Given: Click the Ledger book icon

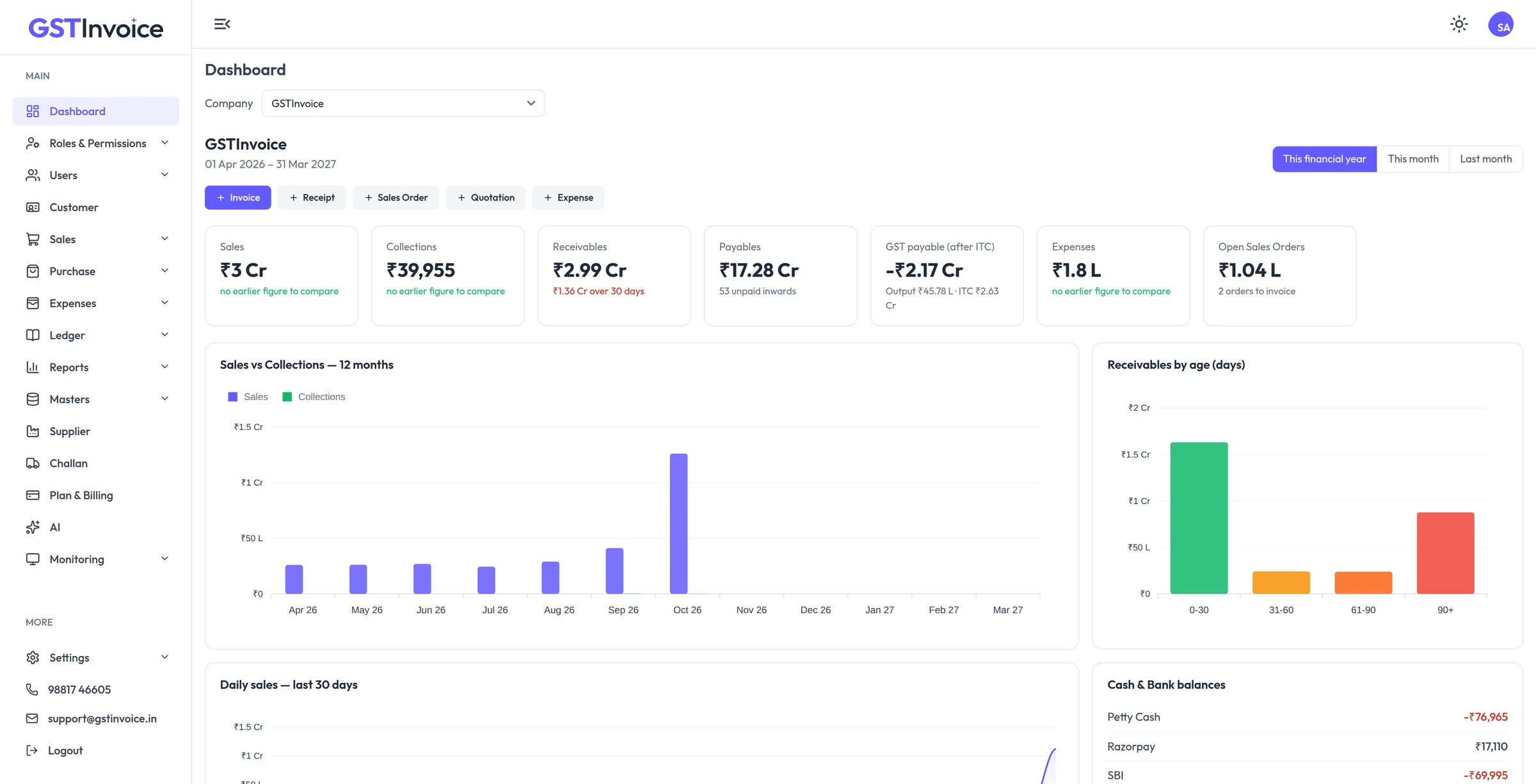Looking at the screenshot, I should pos(33,335).
